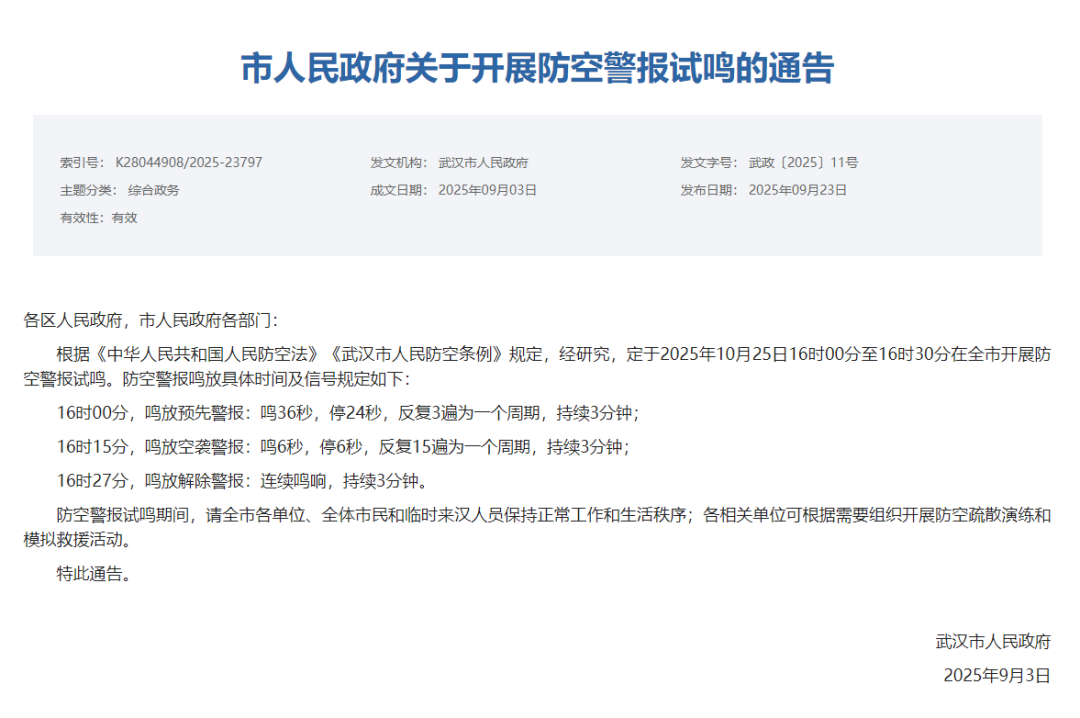Screen dimensions: 1080x718
Task: Click the 有效性 status 有效
Action: [124, 217]
